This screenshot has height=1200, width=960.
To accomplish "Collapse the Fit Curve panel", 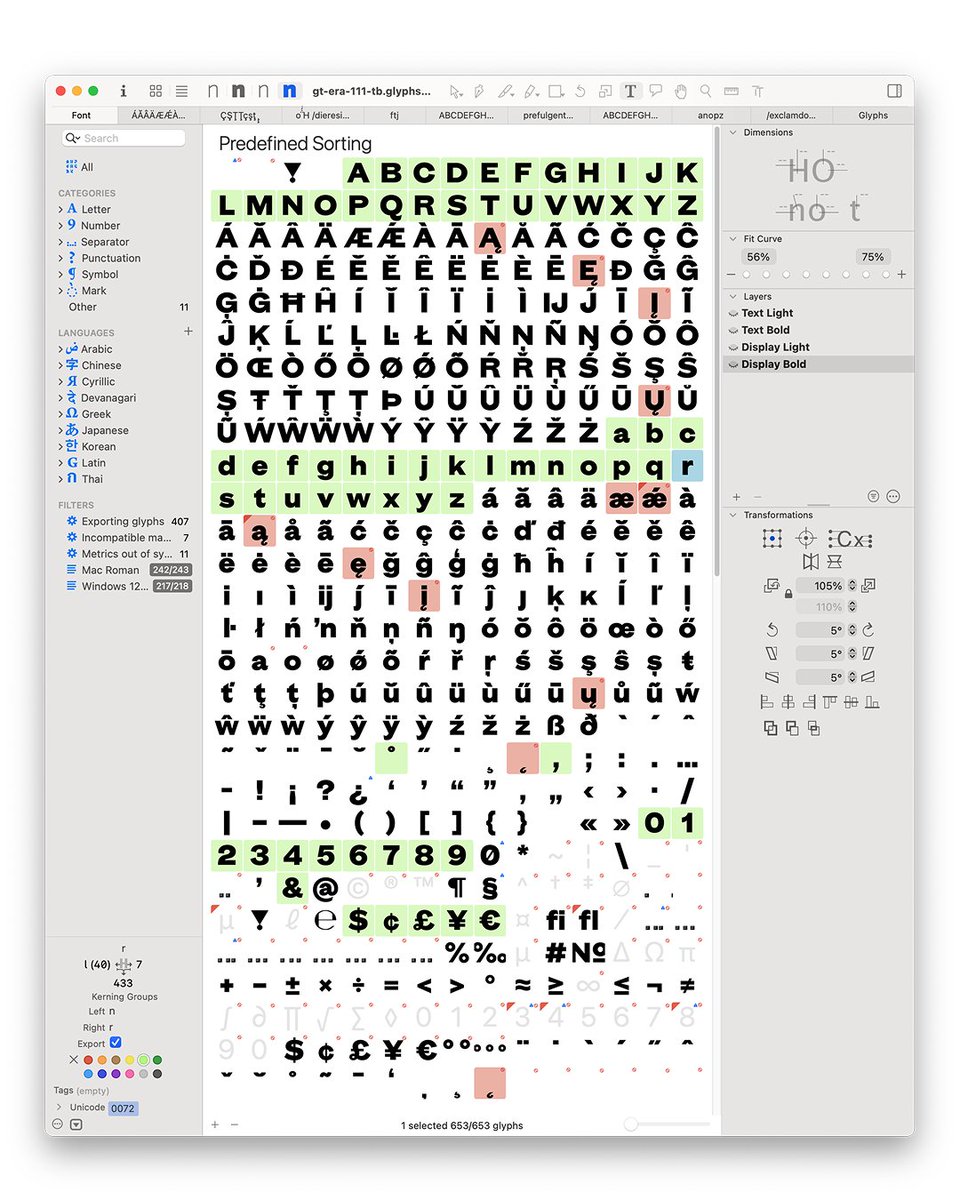I will (x=733, y=239).
